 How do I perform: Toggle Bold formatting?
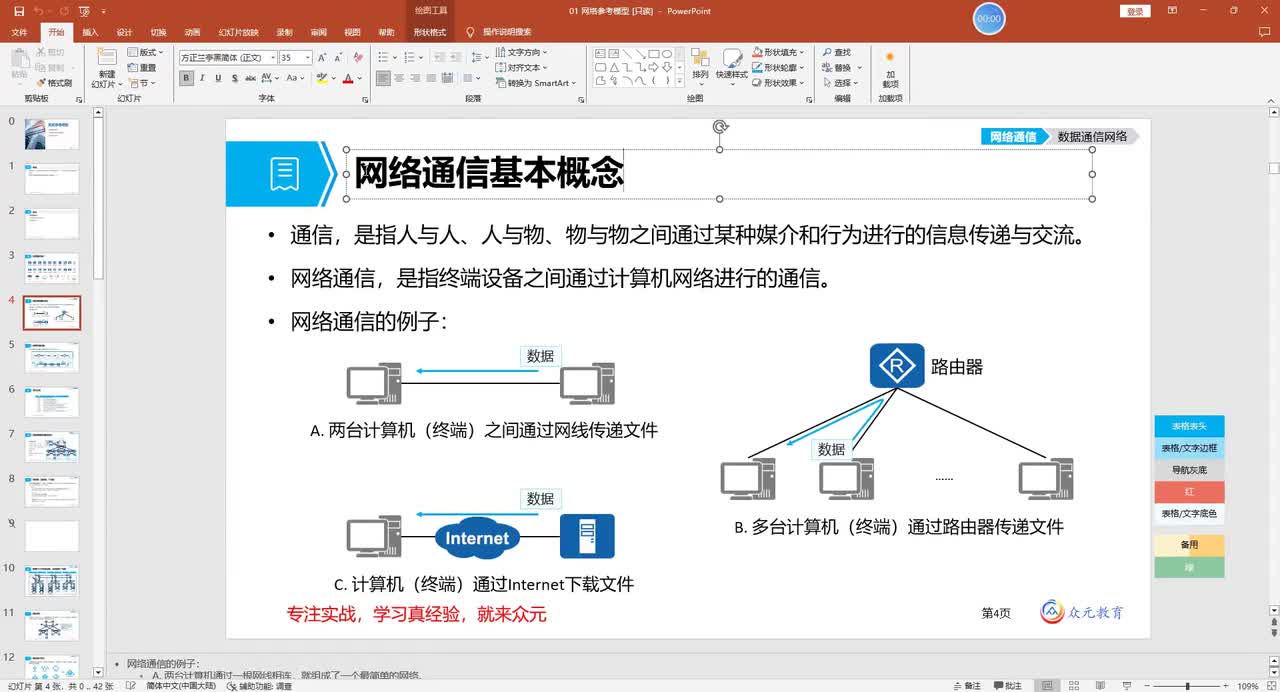186,78
